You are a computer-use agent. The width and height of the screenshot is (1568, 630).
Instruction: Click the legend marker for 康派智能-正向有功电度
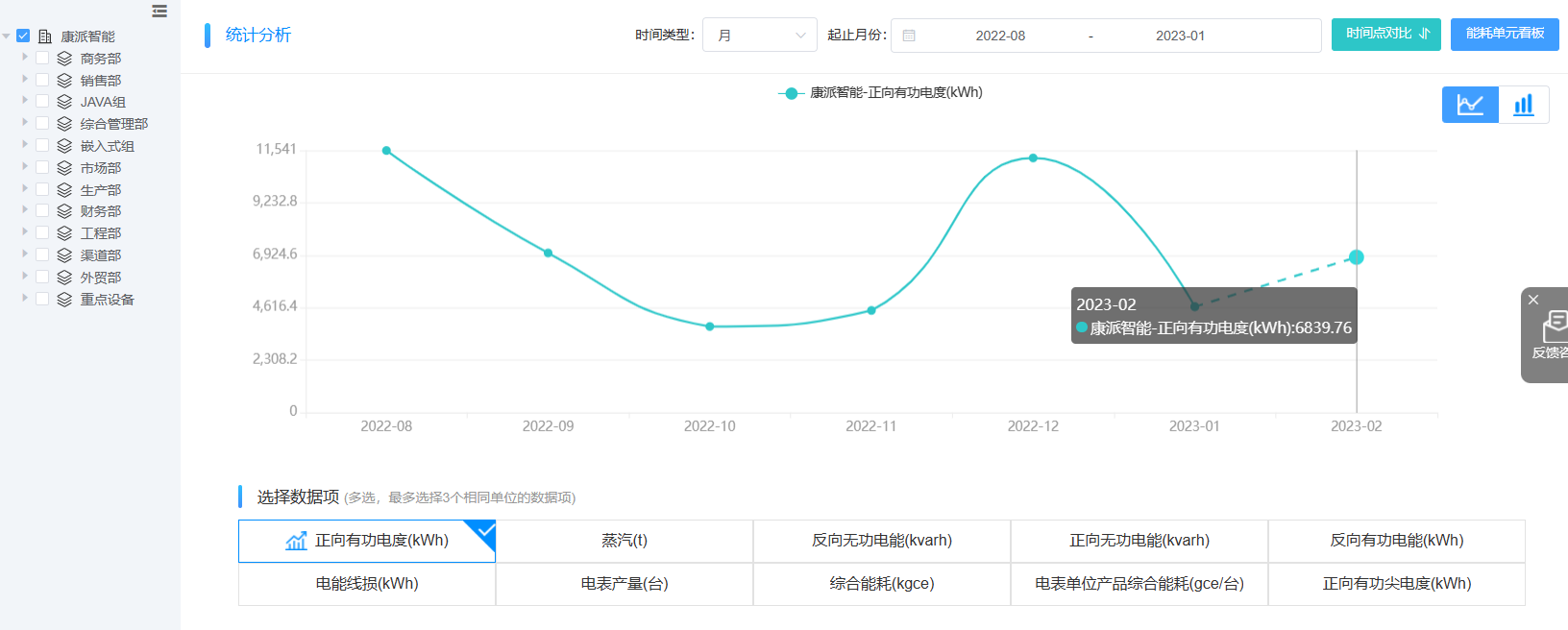[x=791, y=93]
